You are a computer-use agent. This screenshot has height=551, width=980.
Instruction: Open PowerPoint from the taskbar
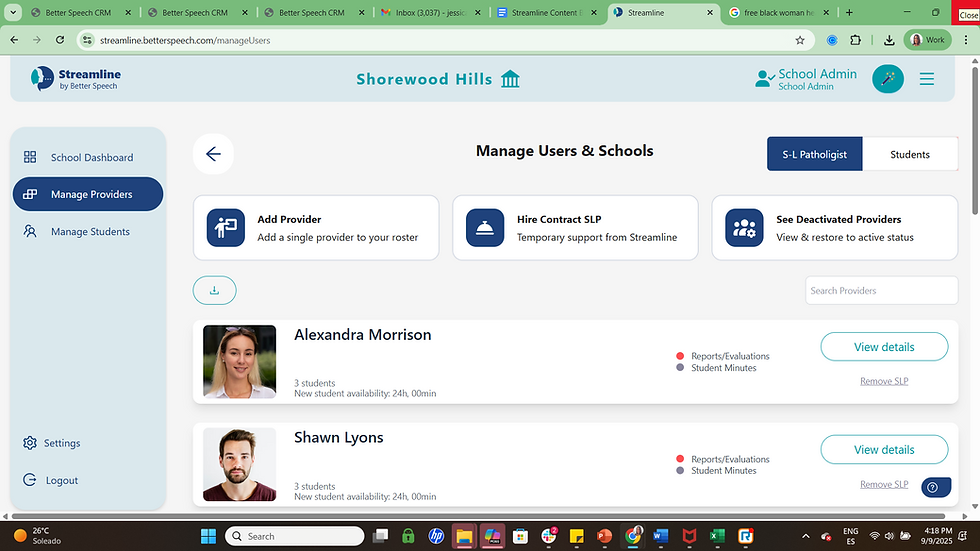pos(604,536)
